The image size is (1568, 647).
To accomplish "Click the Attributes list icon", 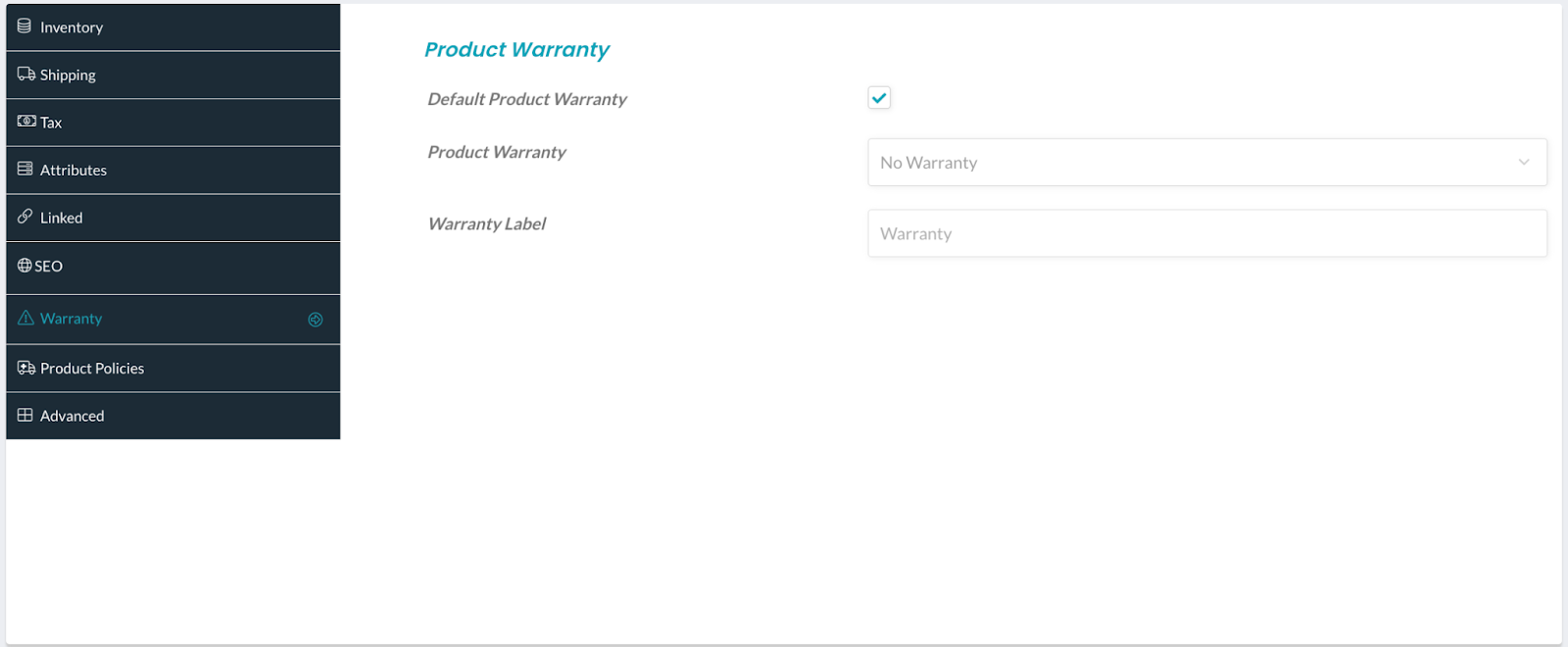I will click(x=25, y=169).
